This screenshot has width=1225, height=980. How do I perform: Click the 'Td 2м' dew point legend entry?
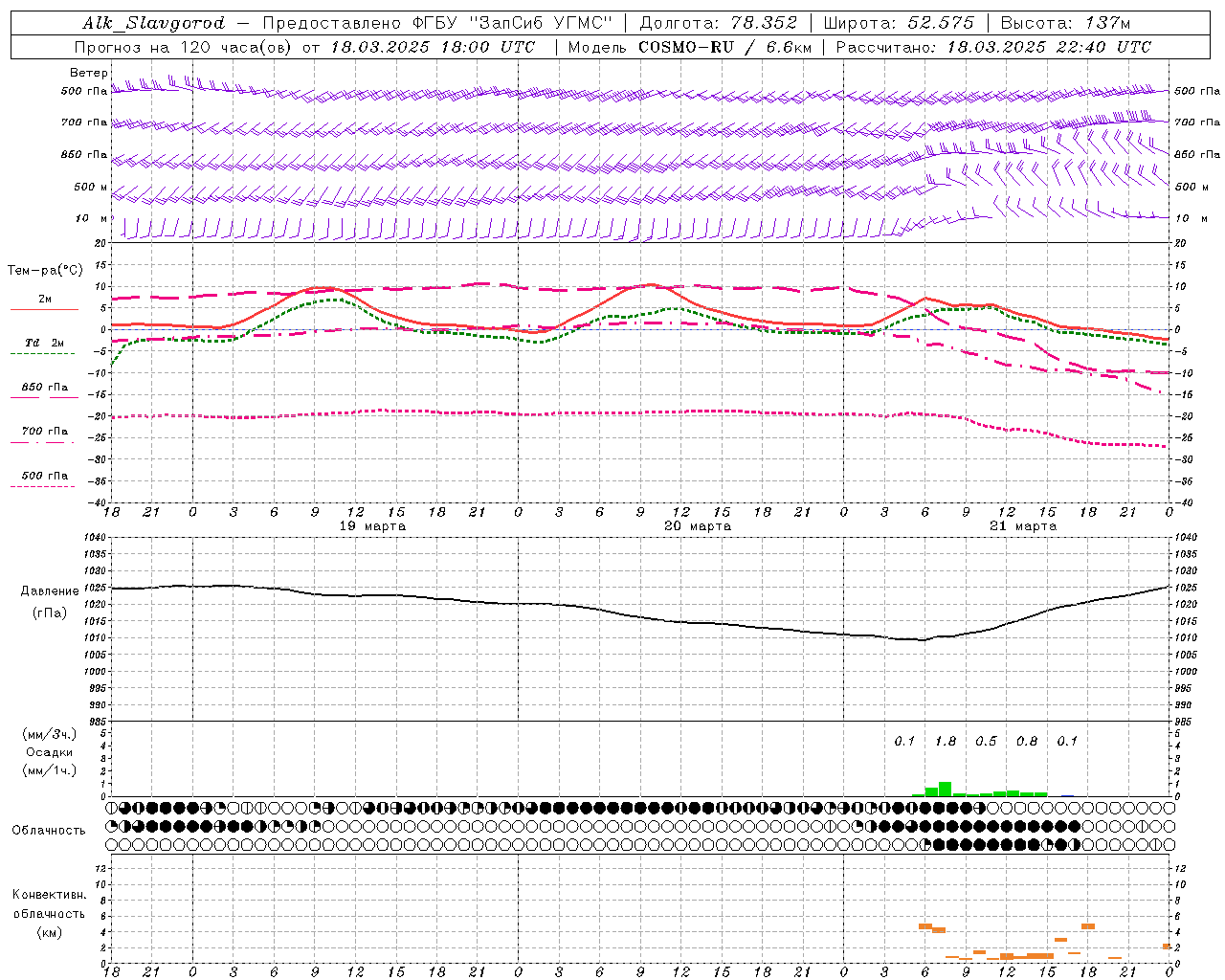coord(45,343)
